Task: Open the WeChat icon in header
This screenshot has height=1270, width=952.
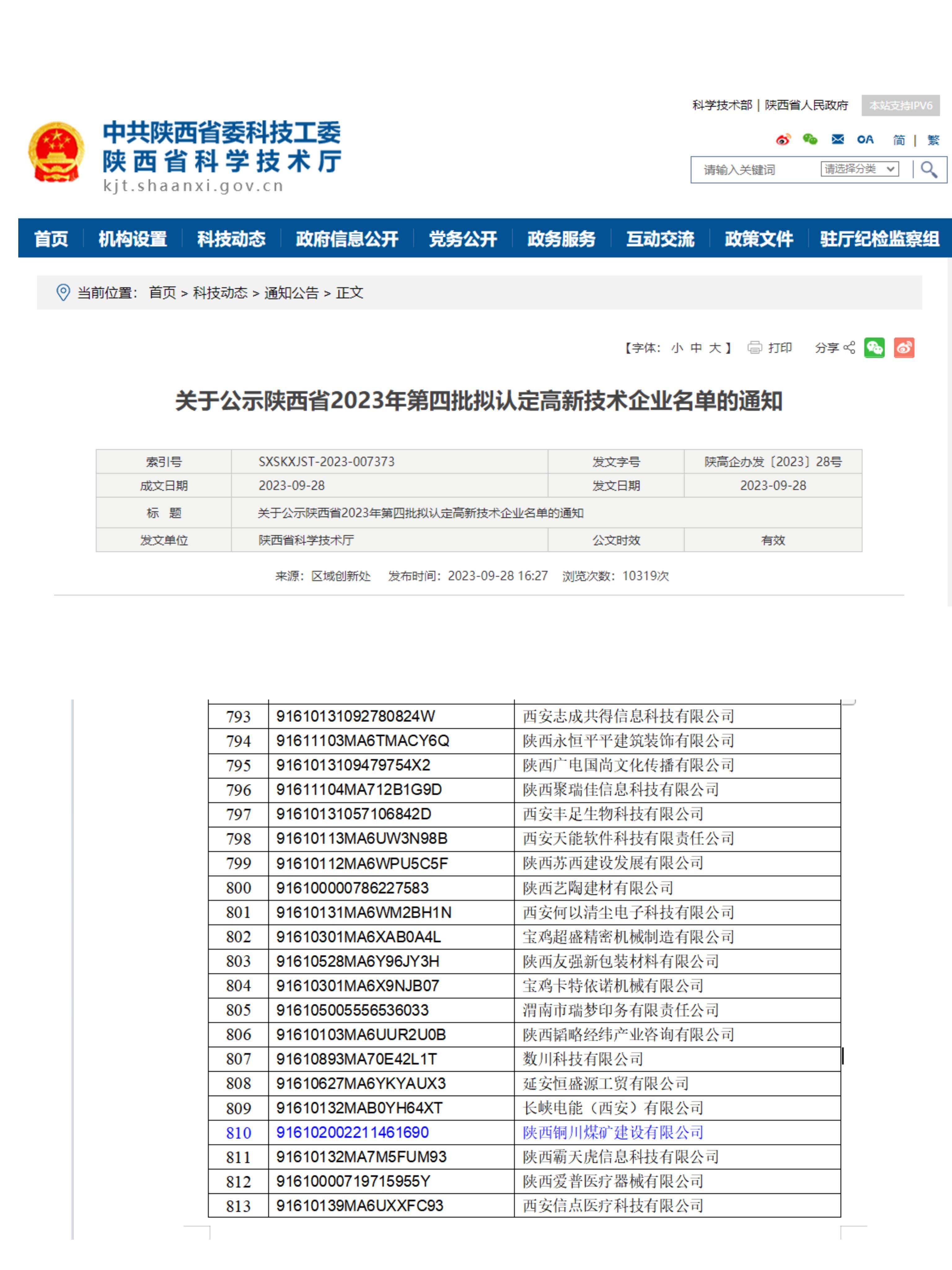Action: (x=810, y=139)
